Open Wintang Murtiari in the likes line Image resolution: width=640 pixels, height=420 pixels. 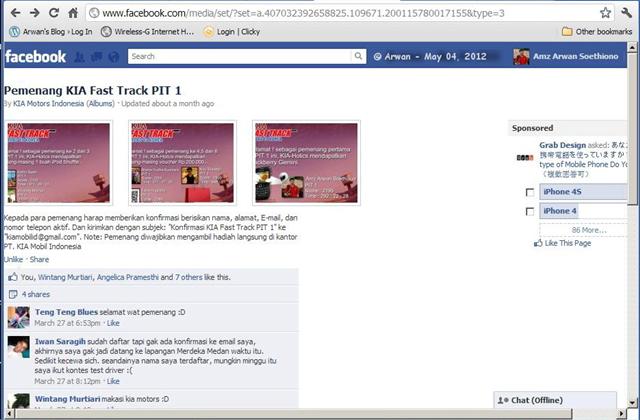point(65,277)
